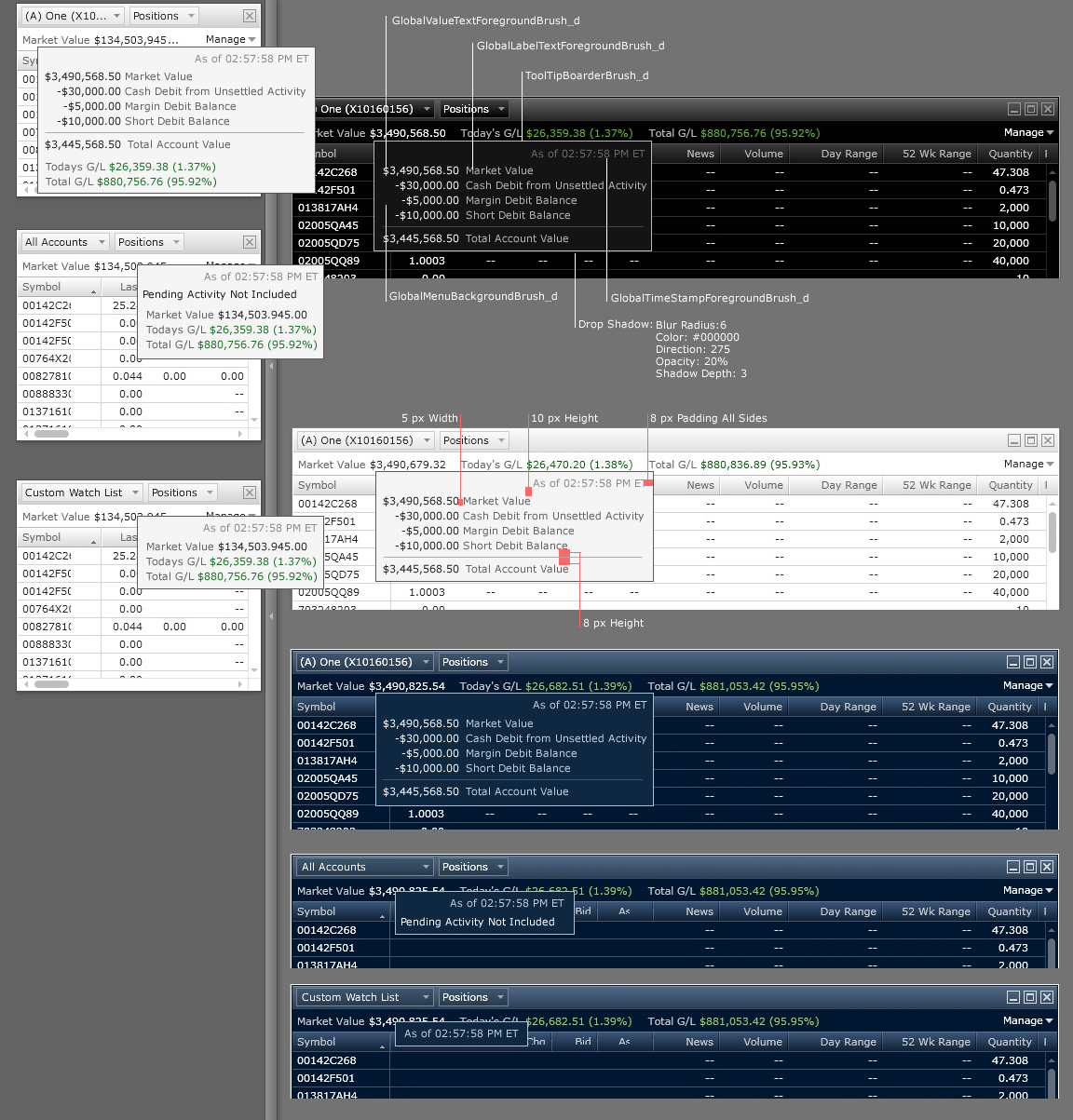Click vertical scrollbar thumb in black-themed window

[x=1053, y=200]
